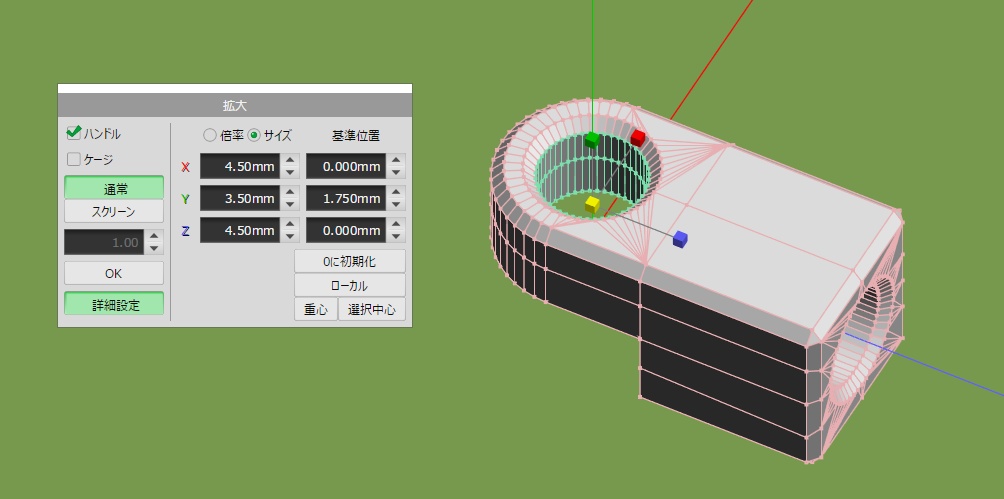The height and width of the screenshot is (499, 1004).
Task: Decrease X size with down arrow
Action: point(290,173)
